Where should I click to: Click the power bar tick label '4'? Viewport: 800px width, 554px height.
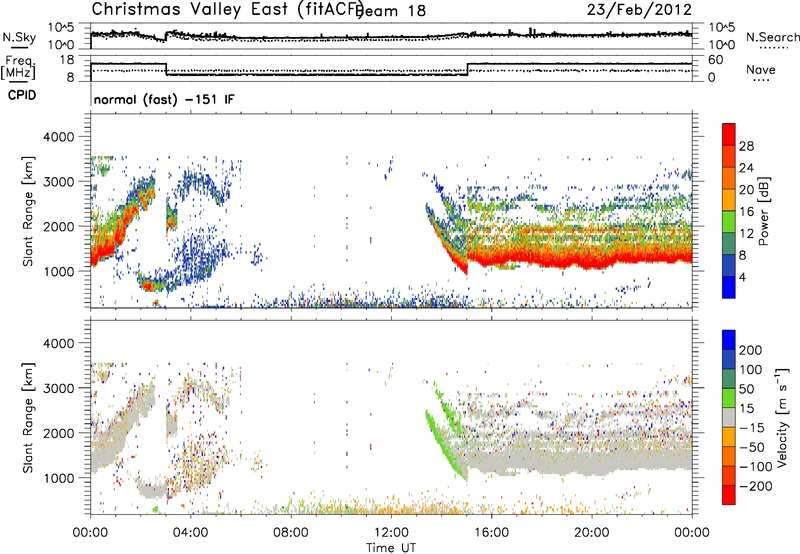tap(742, 277)
